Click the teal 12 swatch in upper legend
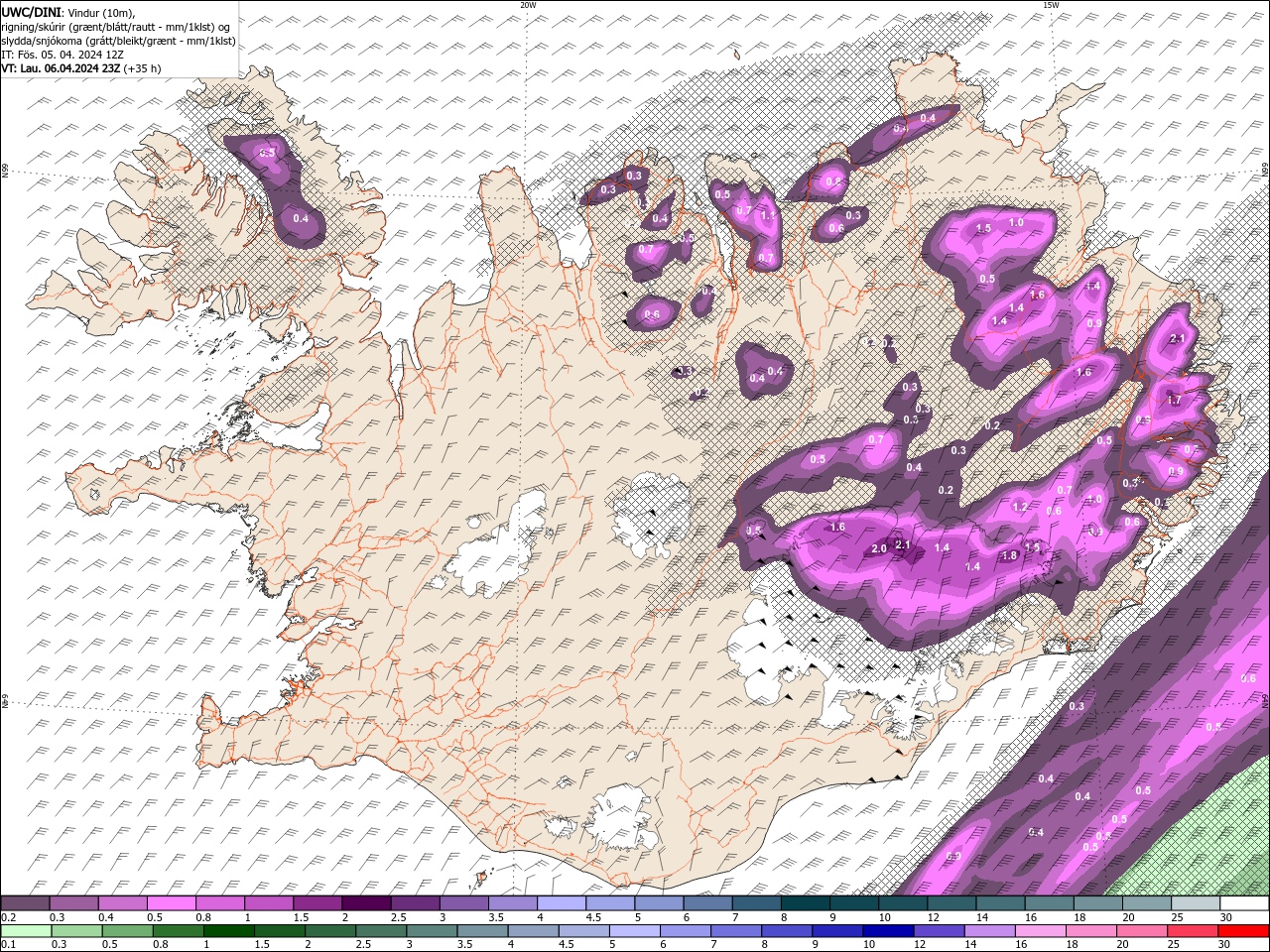 point(951,903)
